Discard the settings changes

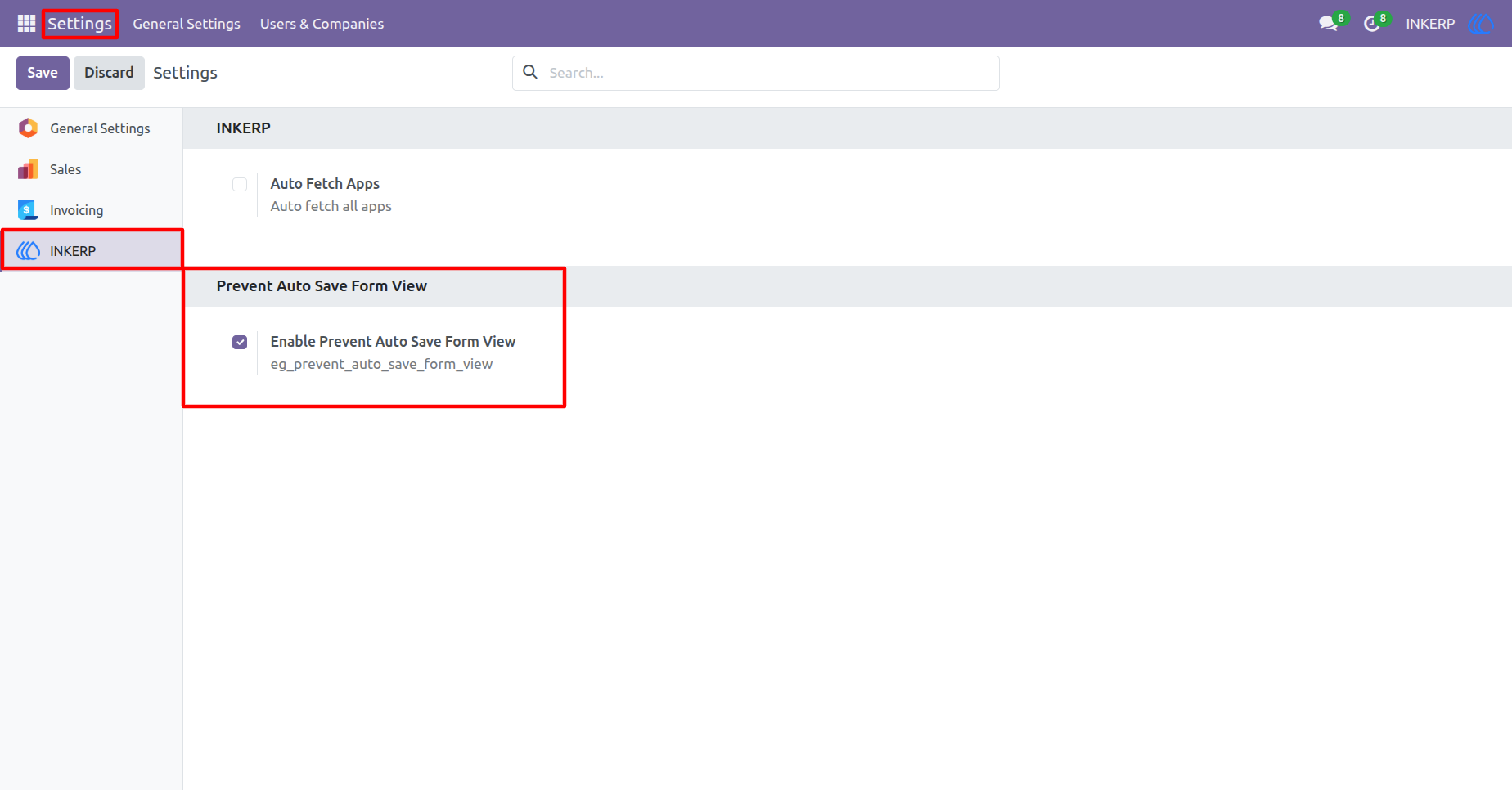click(x=109, y=73)
